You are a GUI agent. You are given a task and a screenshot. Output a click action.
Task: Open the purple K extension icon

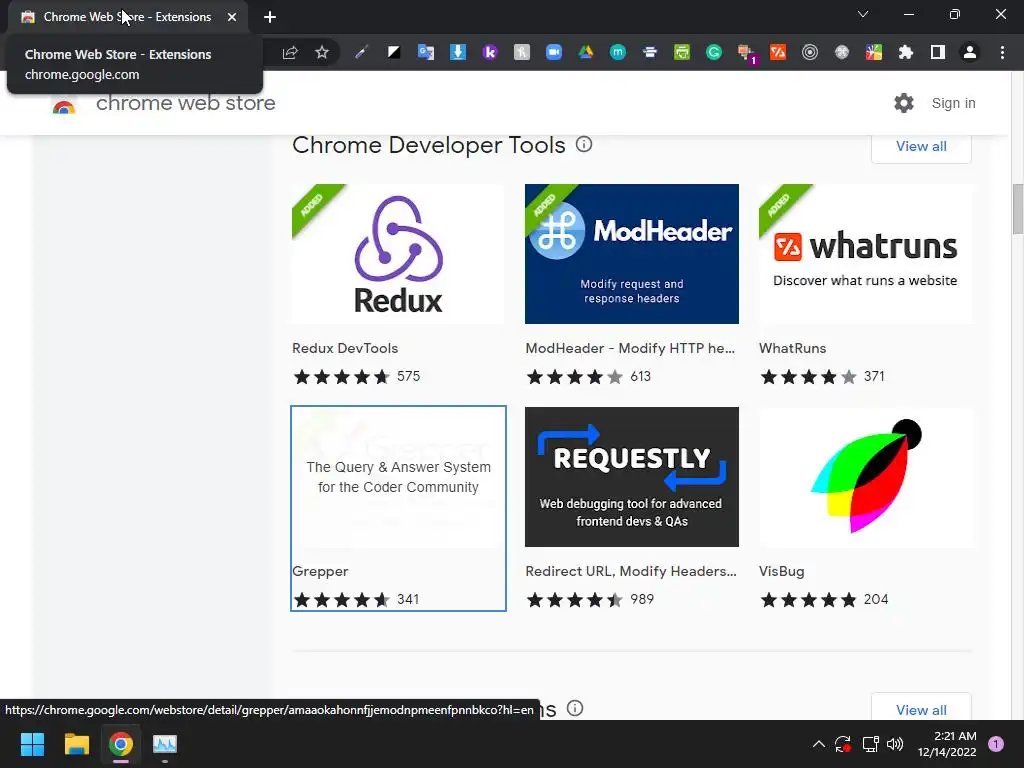pos(490,53)
